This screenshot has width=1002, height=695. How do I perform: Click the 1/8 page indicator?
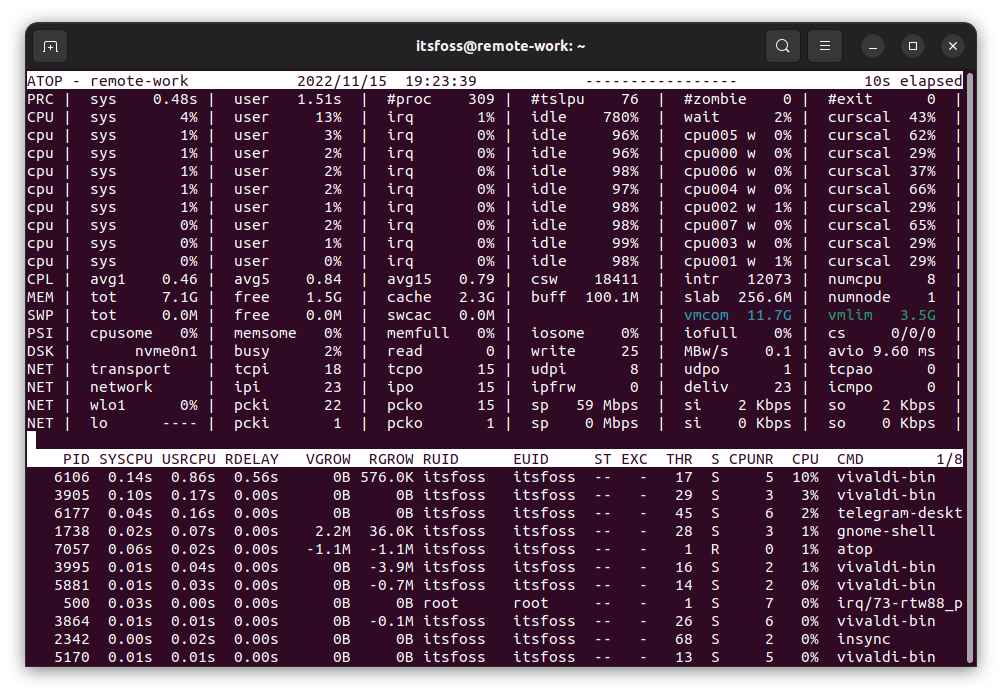coord(949,459)
